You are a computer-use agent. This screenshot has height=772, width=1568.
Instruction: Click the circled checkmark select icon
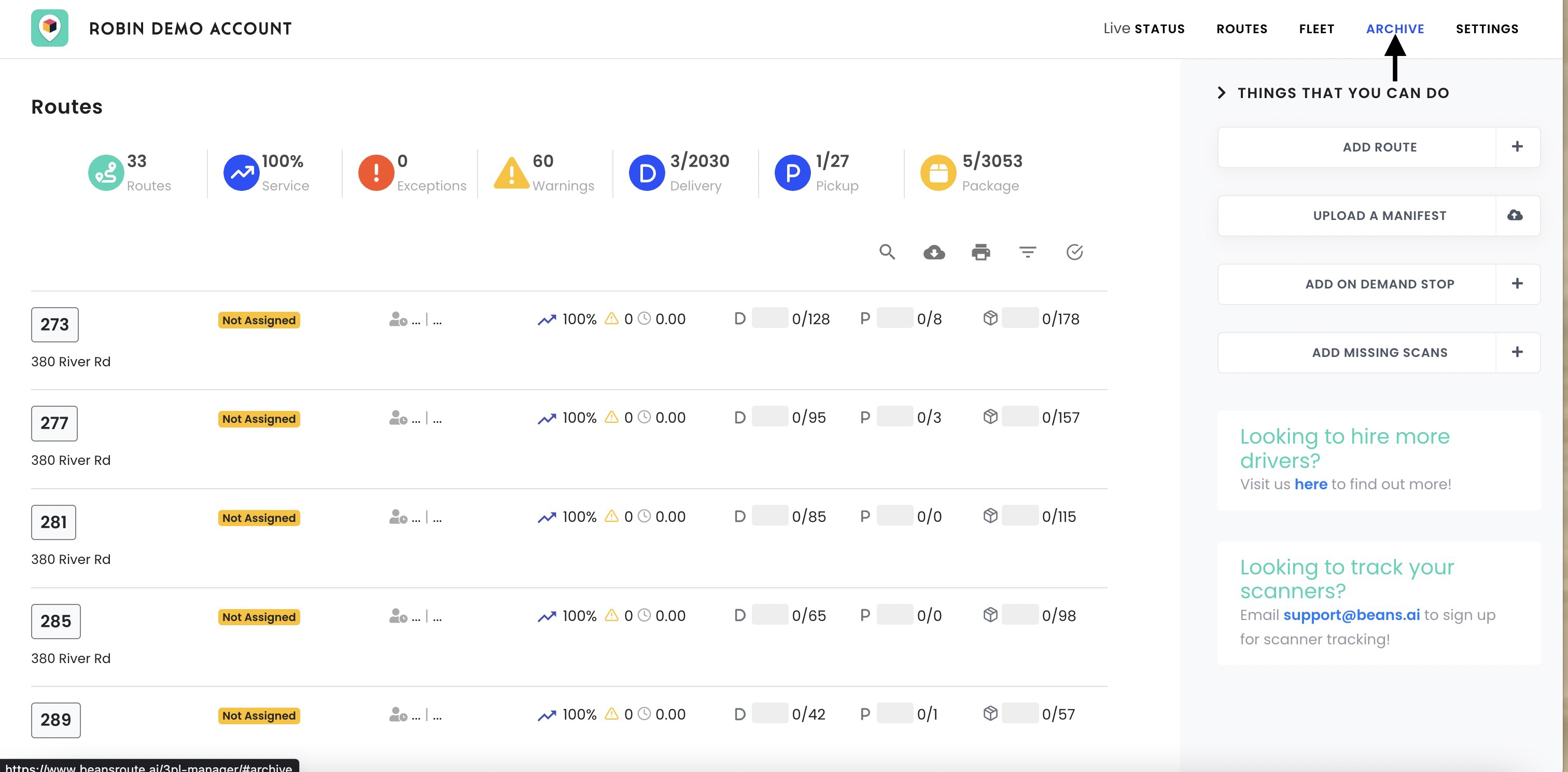pyautogui.click(x=1074, y=252)
